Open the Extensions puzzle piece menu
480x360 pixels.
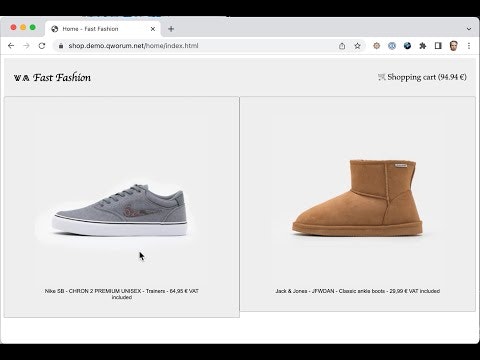pyautogui.click(x=423, y=46)
